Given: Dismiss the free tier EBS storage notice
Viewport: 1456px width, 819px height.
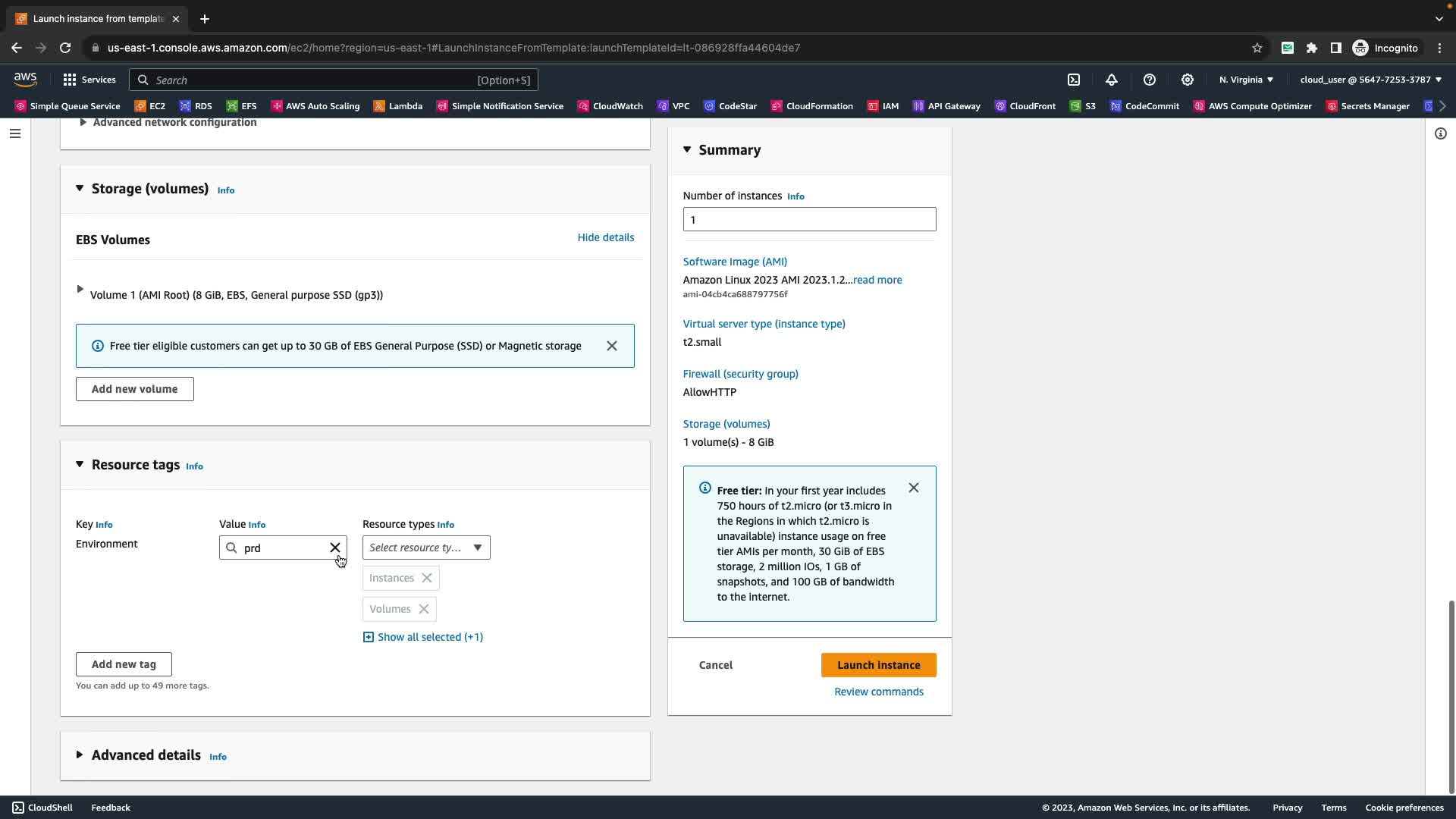Looking at the screenshot, I should (612, 346).
